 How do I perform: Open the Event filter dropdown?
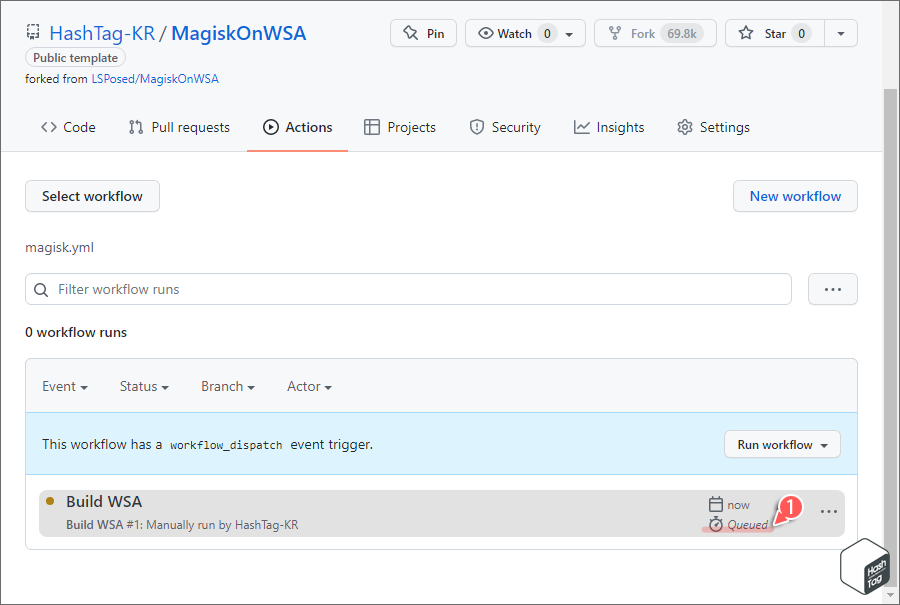point(64,386)
